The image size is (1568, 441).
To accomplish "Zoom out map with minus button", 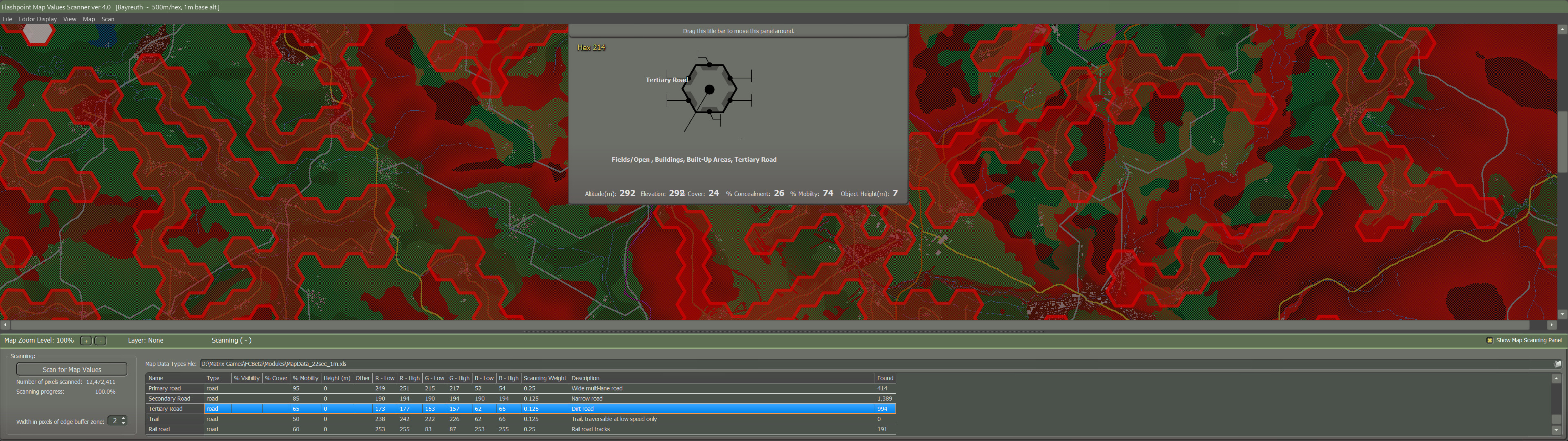I will [101, 341].
